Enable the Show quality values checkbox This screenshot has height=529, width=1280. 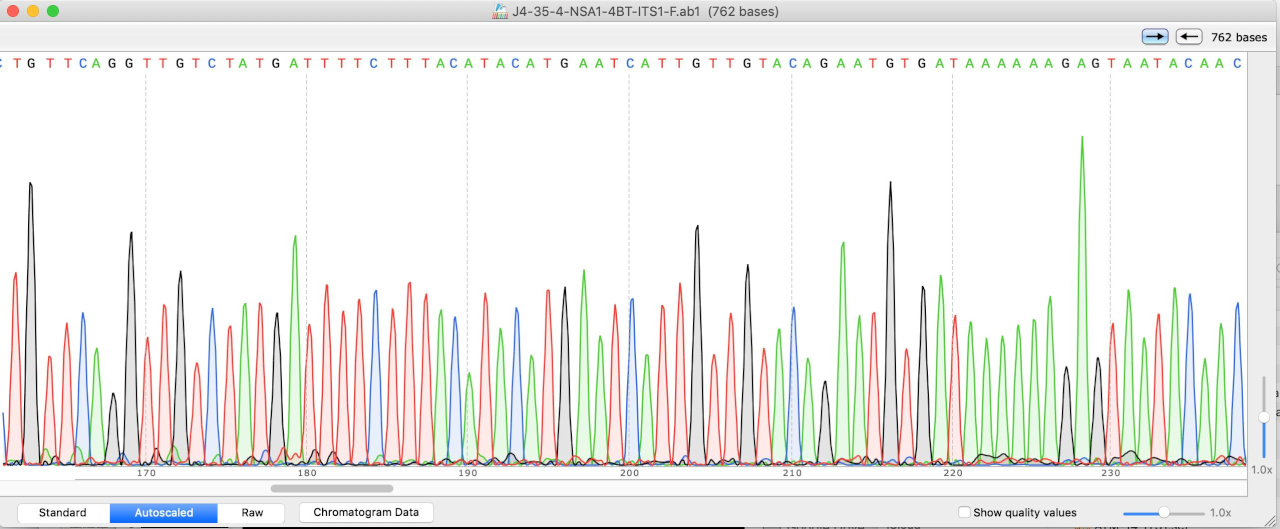[x=964, y=513]
